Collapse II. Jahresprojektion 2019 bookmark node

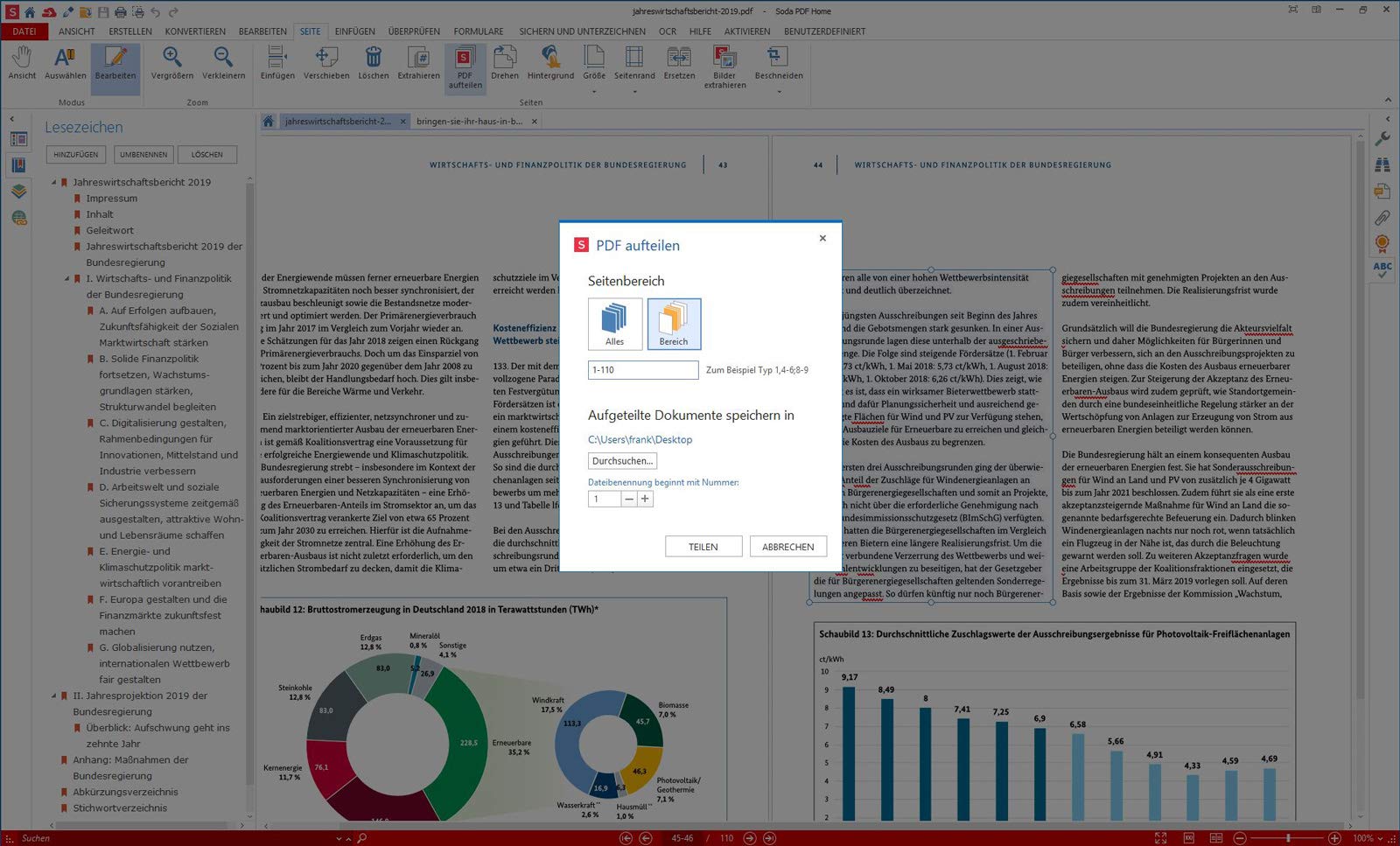54,696
